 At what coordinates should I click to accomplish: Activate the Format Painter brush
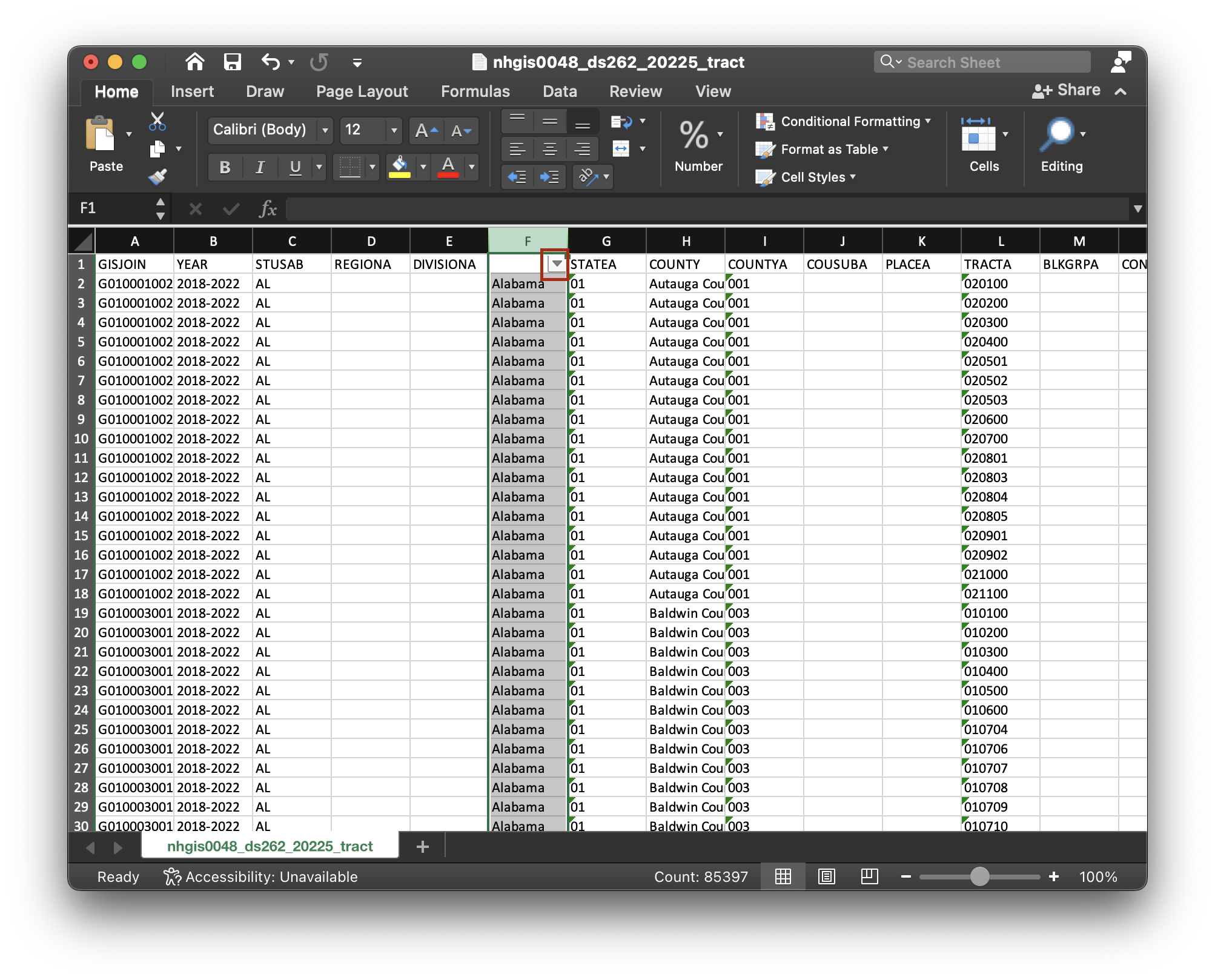point(157,177)
